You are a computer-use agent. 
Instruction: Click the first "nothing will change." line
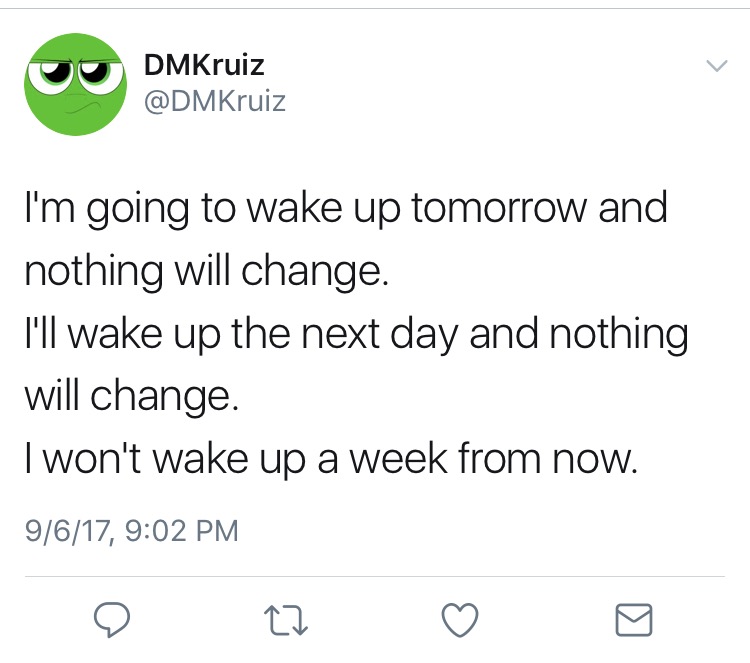point(204,272)
